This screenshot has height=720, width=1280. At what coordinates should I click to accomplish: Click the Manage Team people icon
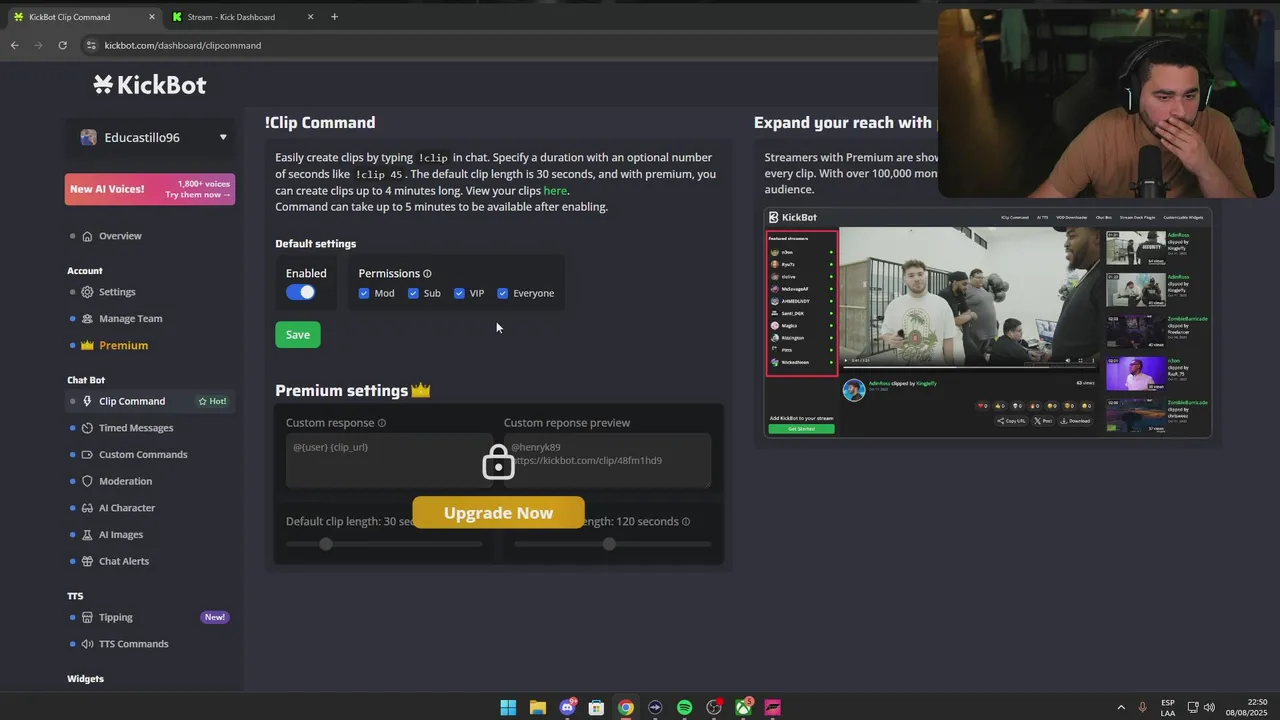[x=87, y=319]
